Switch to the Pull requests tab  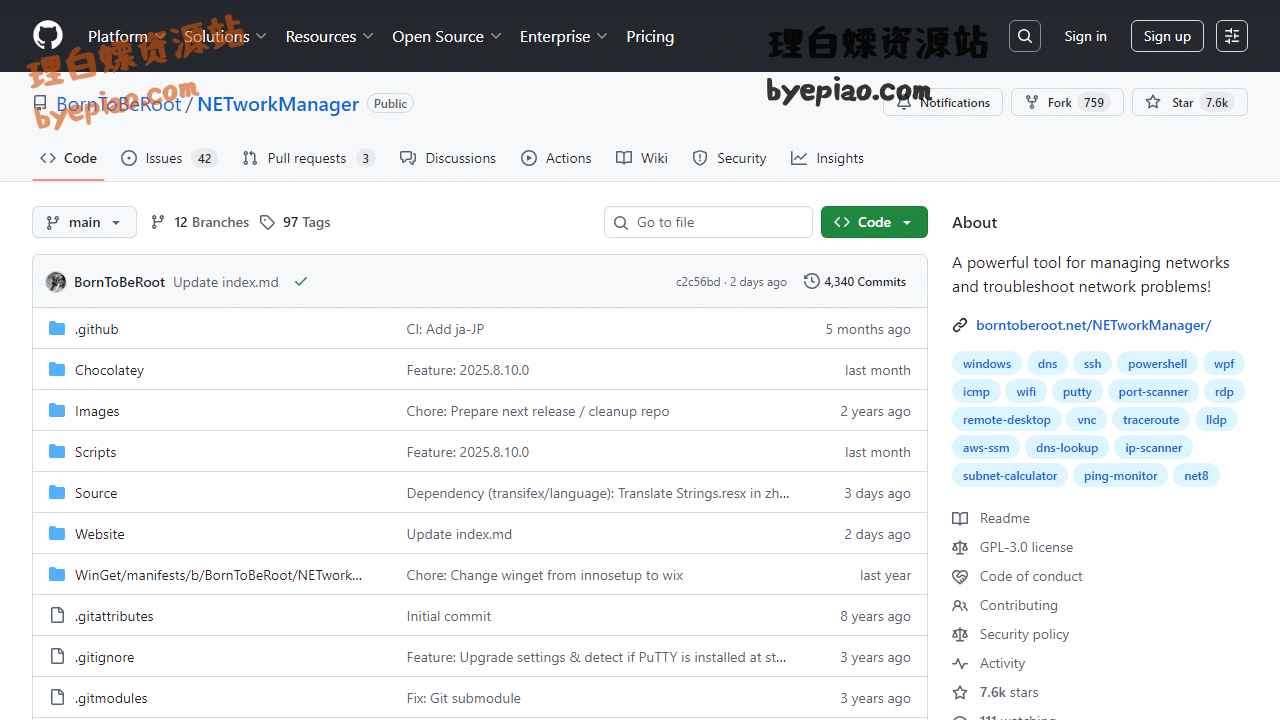(x=308, y=158)
